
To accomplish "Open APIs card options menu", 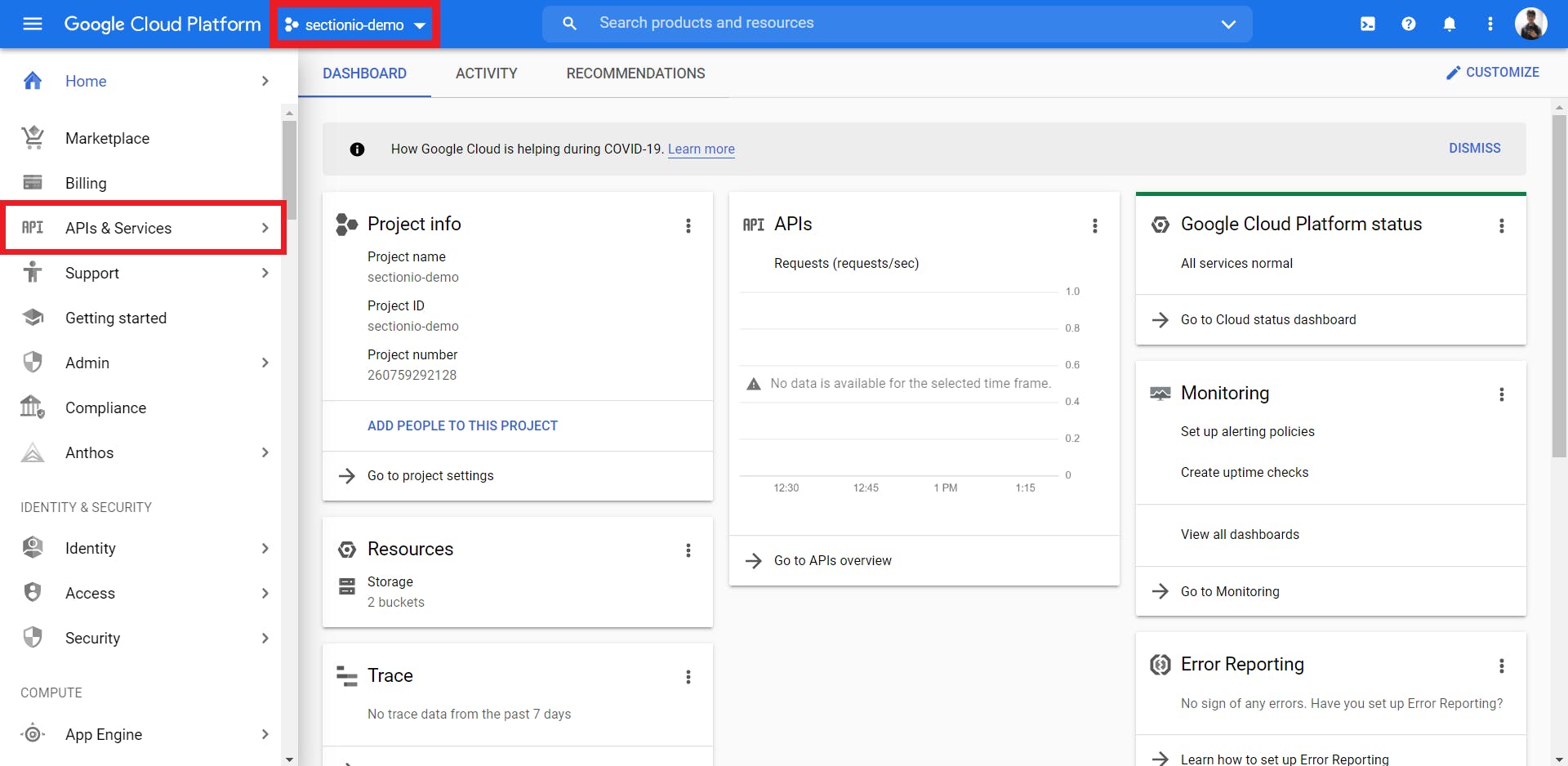I will (x=1095, y=226).
